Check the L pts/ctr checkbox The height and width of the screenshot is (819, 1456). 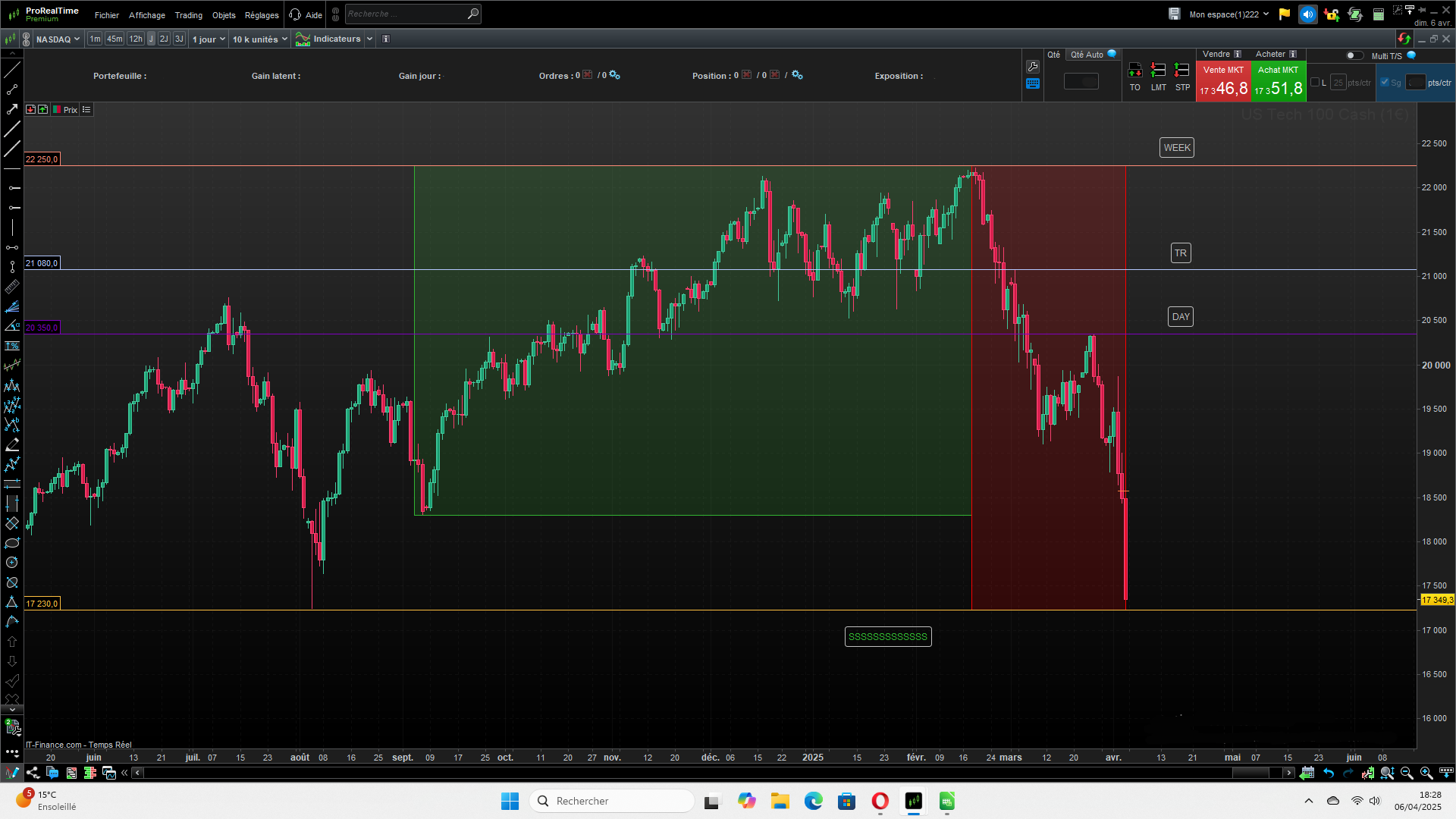point(1315,83)
